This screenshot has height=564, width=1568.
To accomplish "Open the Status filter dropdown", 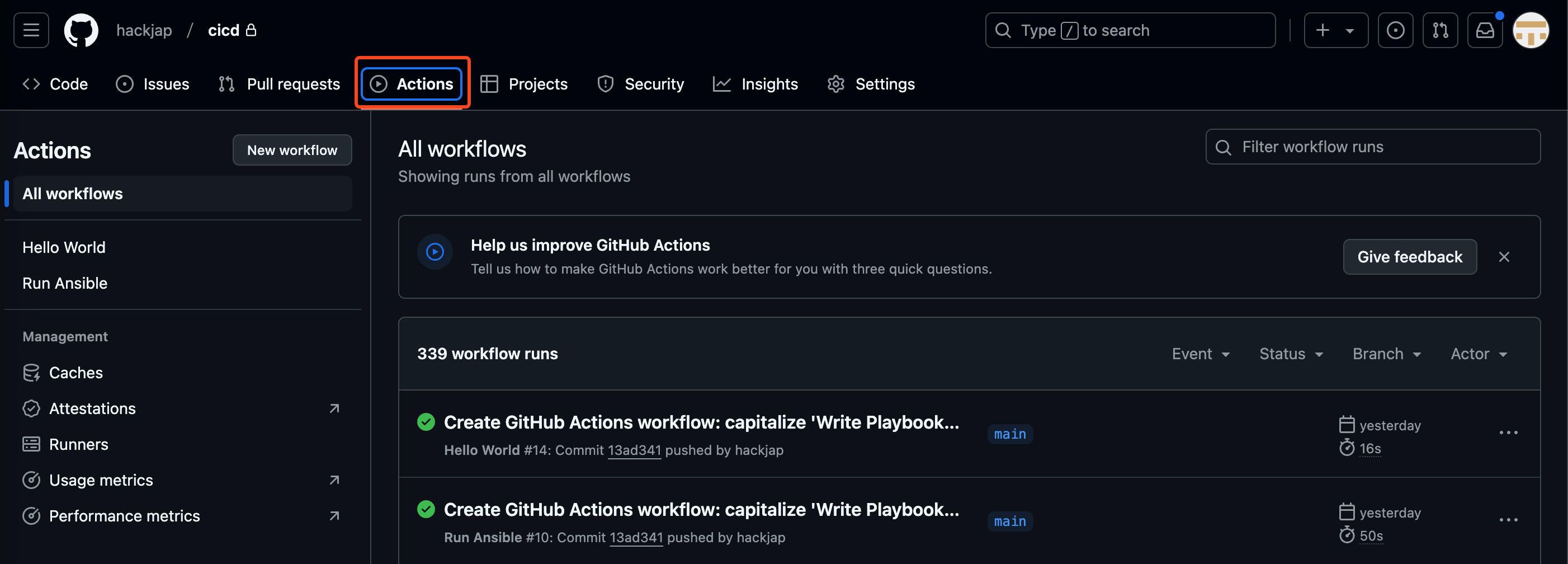I will 1291,354.
